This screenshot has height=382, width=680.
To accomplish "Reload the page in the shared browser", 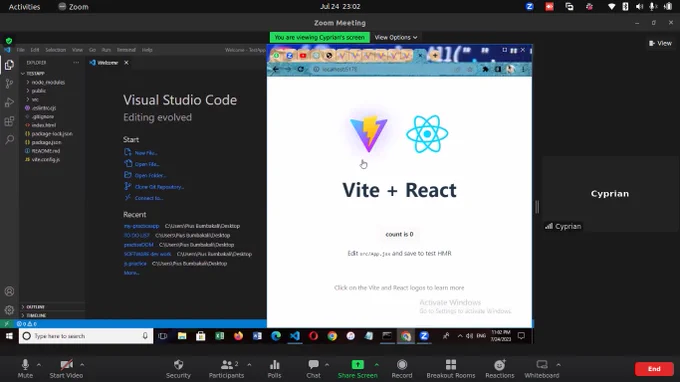I will [x=300, y=69].
